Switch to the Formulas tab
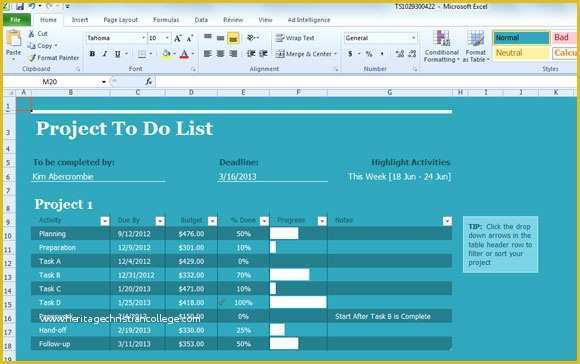Screen dimensions: 580x364 166,20
